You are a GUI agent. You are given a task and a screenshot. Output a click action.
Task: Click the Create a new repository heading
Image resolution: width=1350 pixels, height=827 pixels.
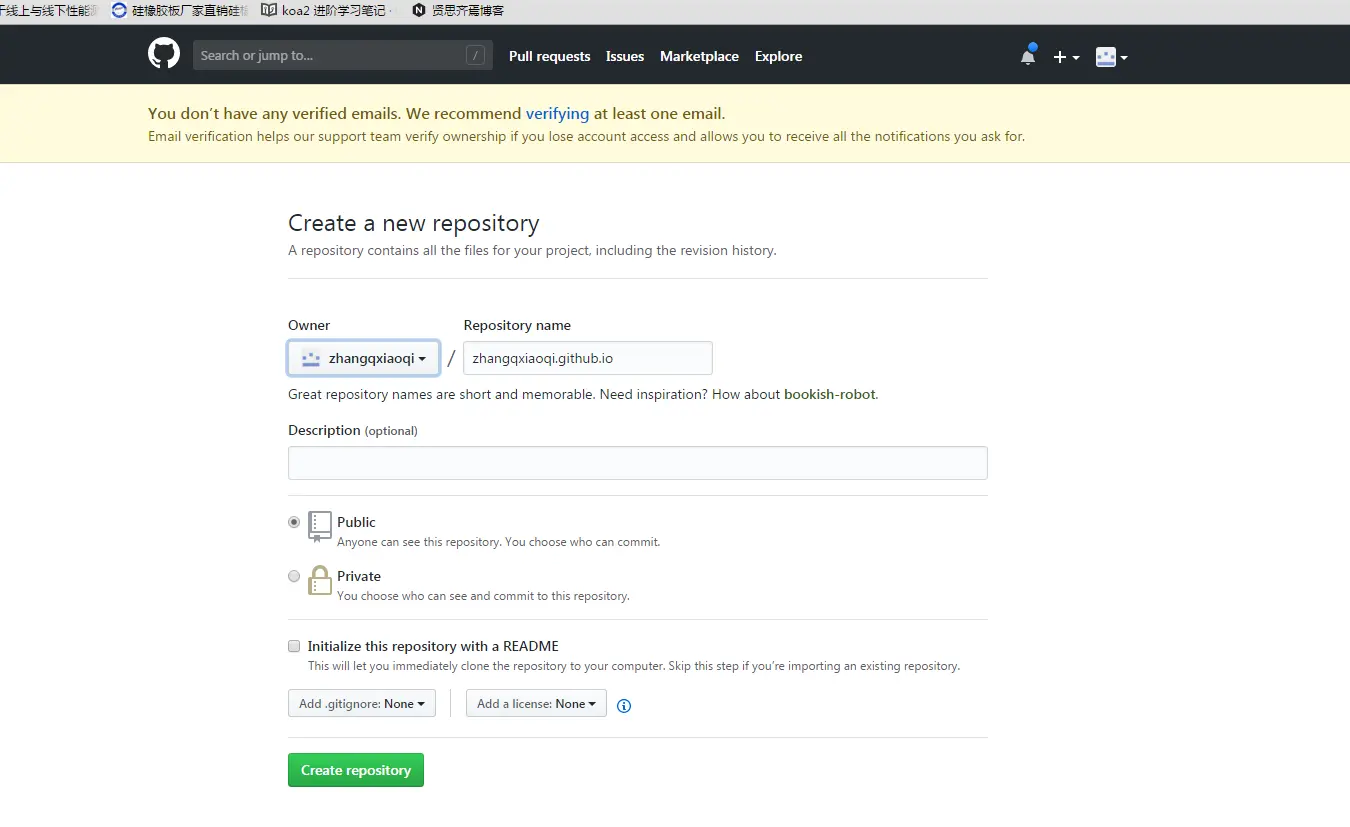(x=414, y=223)
